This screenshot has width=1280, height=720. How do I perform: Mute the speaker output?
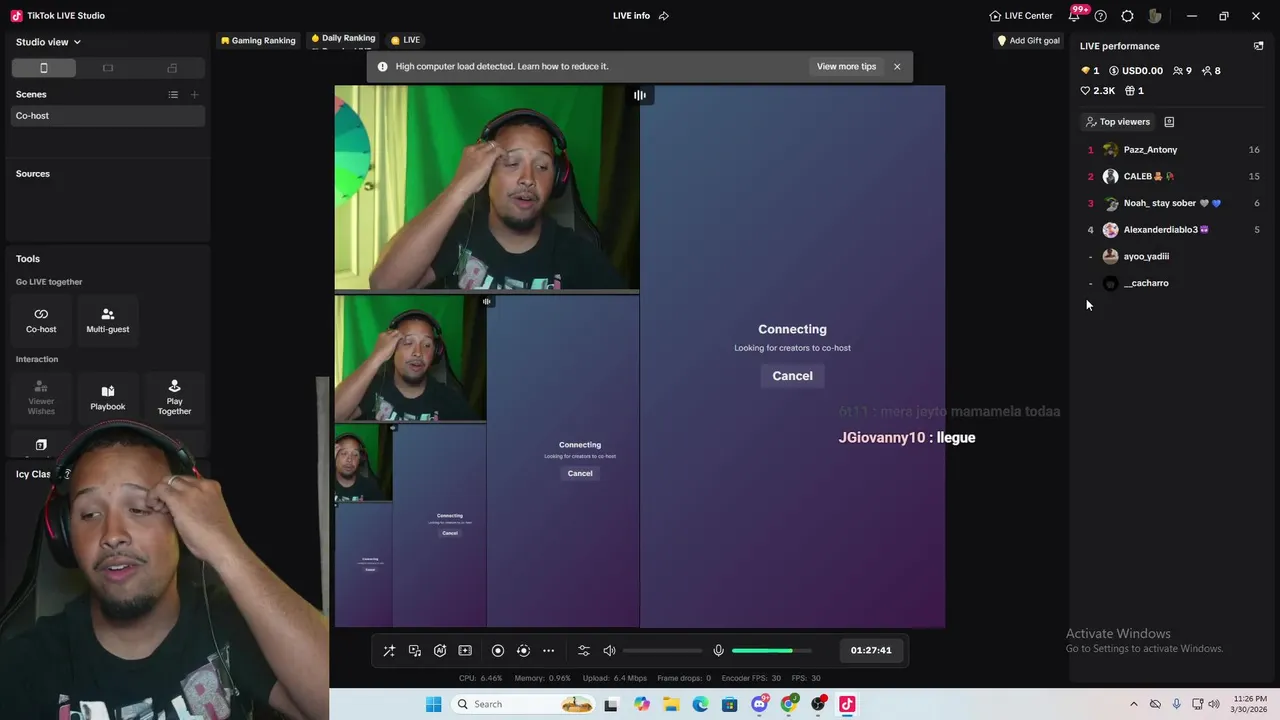609,651
